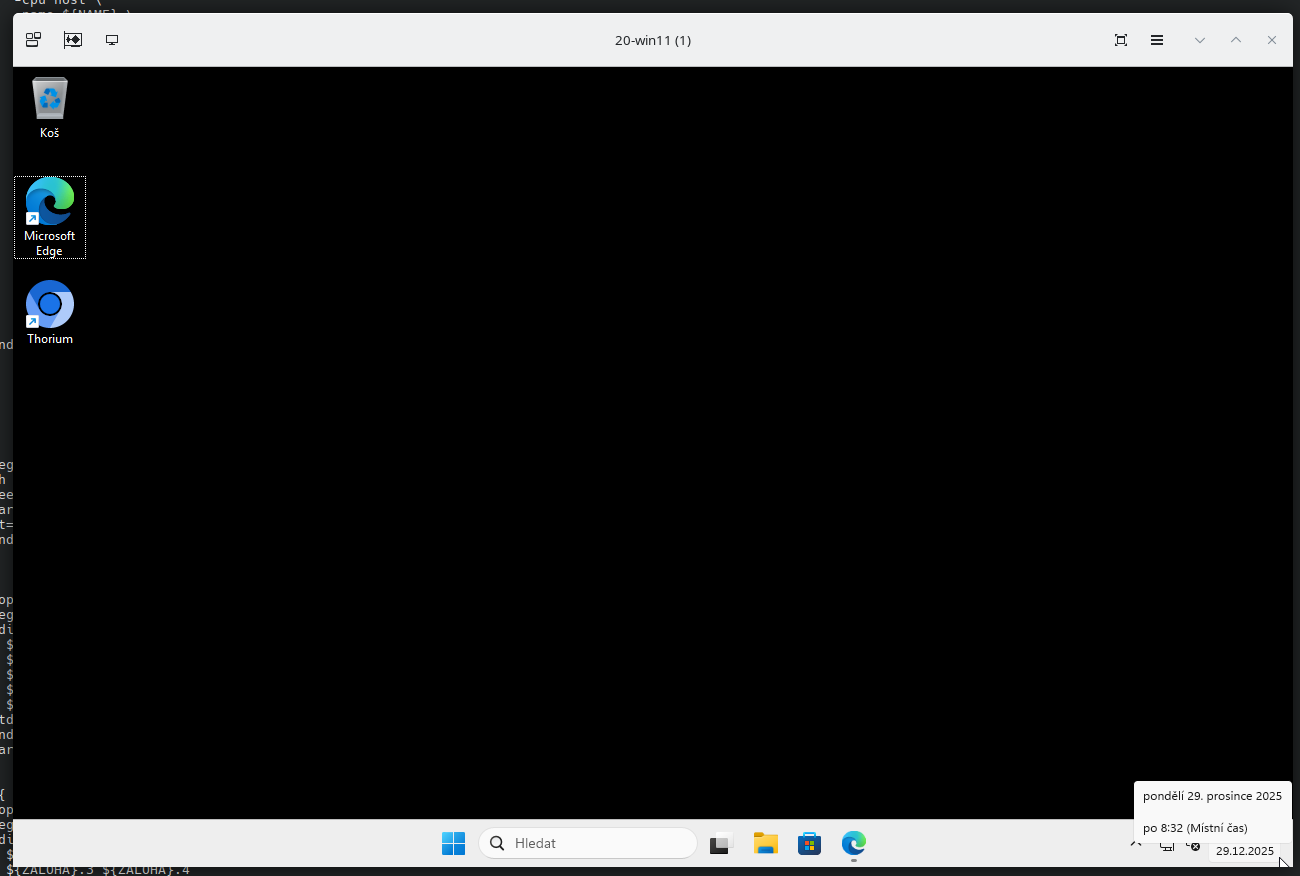Screen dimensions: 1300x876
Task: Open the Microsoft Edge desktop shortcut
Action: point(49,210)
